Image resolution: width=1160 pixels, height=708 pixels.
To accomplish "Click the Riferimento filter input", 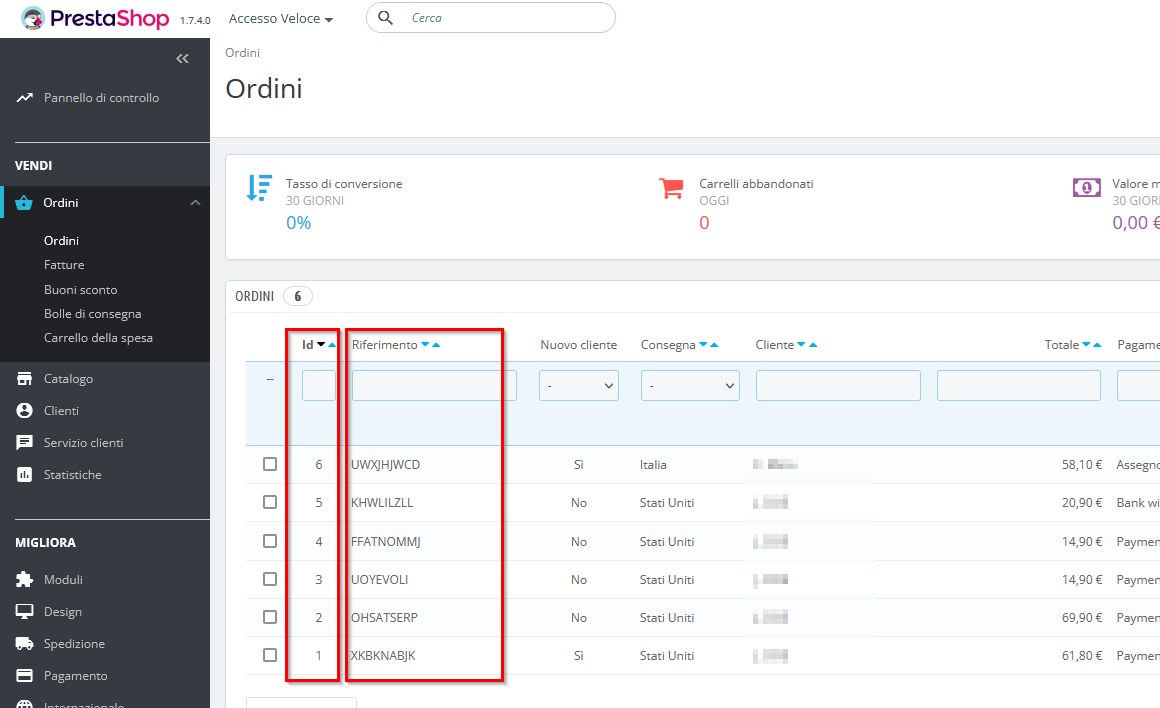I will [434, 385].
